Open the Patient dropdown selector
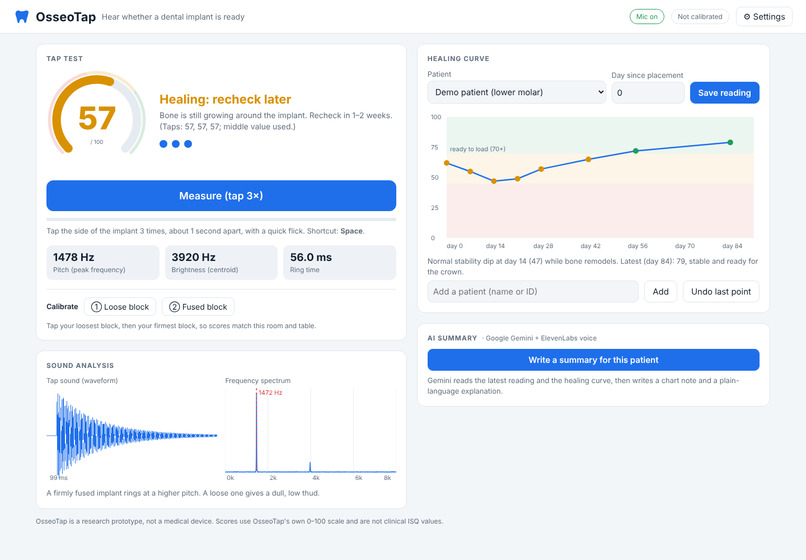Viewport: 806px width, 560px height. pyautogui.click(x=517, y=92)
